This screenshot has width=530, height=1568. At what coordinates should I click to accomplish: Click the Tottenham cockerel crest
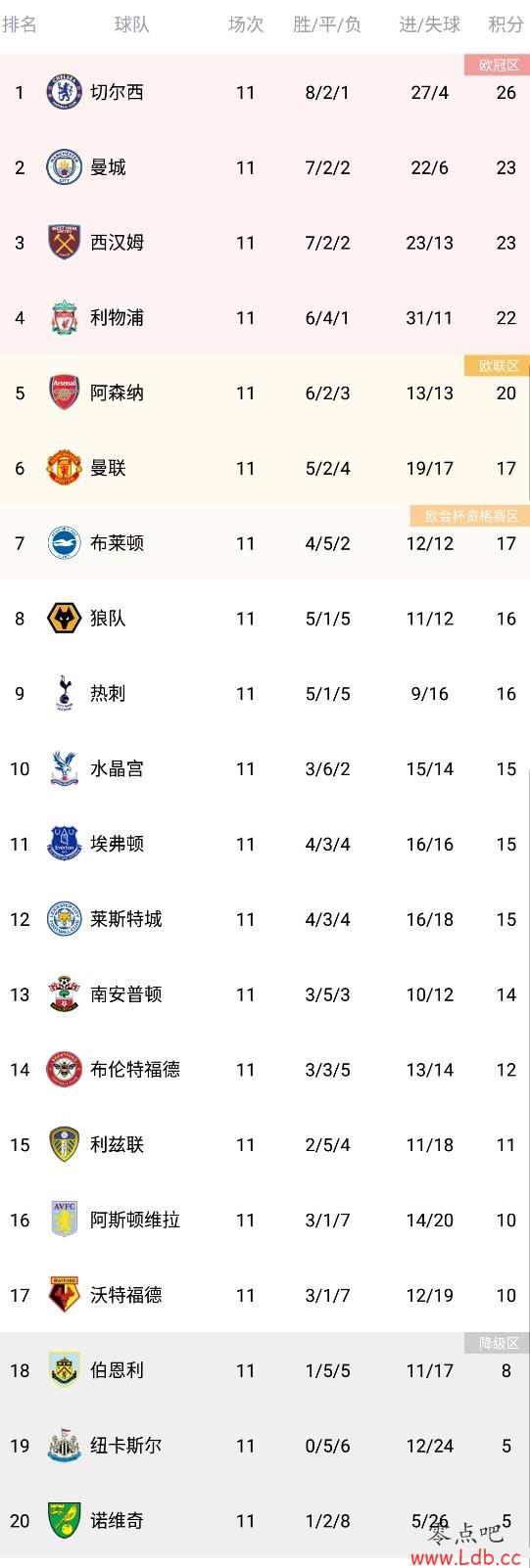pyautogui.click(x=64, y=693)
